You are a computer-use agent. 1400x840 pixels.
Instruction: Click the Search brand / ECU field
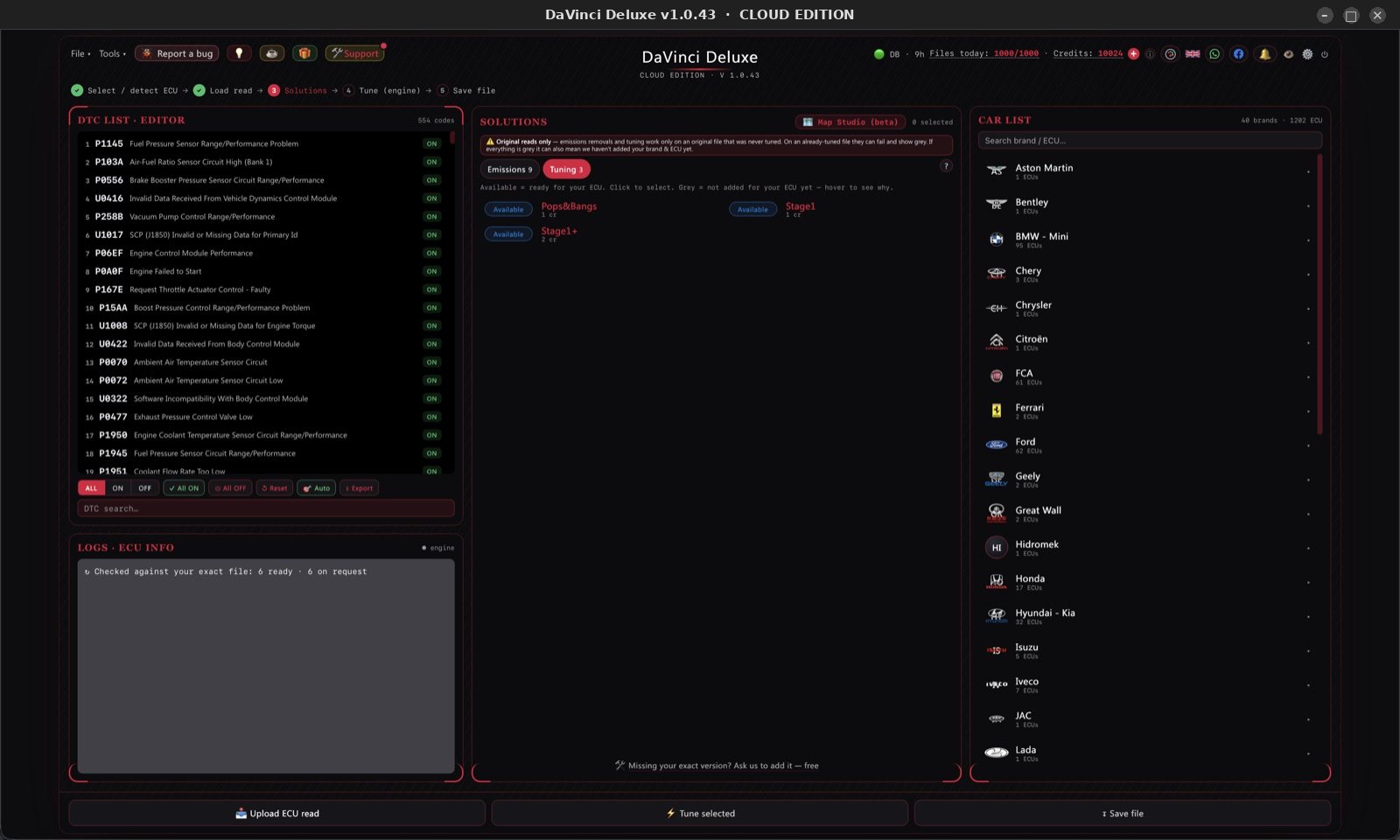[x=1150, y=140]
